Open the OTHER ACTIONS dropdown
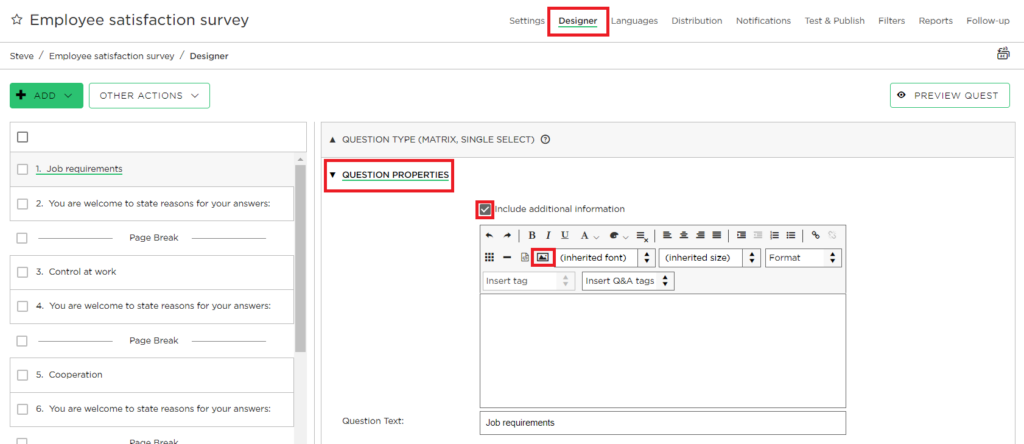This screenshot has height=444, width=1024. pyautogui.click(x=149, y=95)
